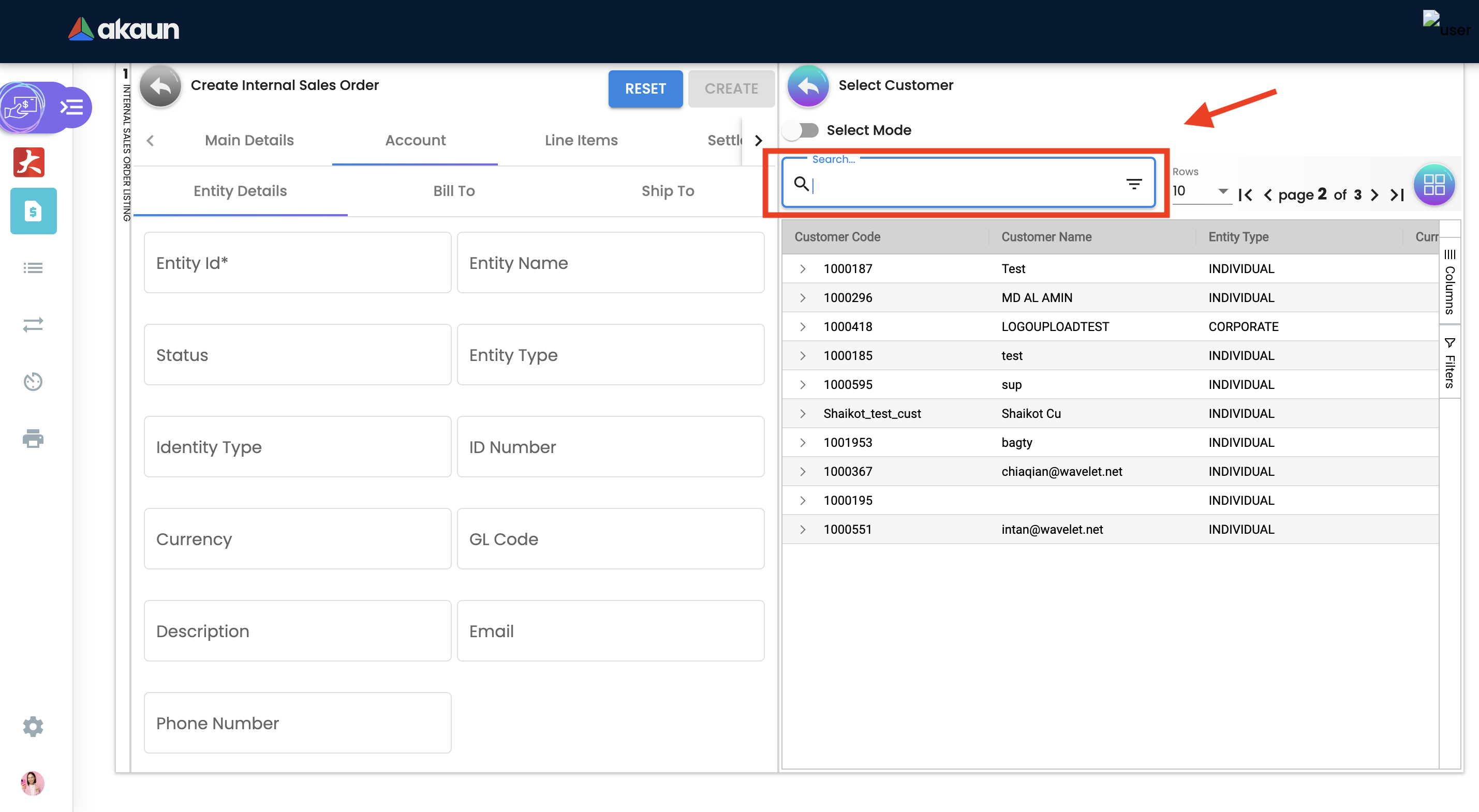The width and height of the screenshot is (1479, 812).
Task: Click the search filter options icon
Action: 1133,184
